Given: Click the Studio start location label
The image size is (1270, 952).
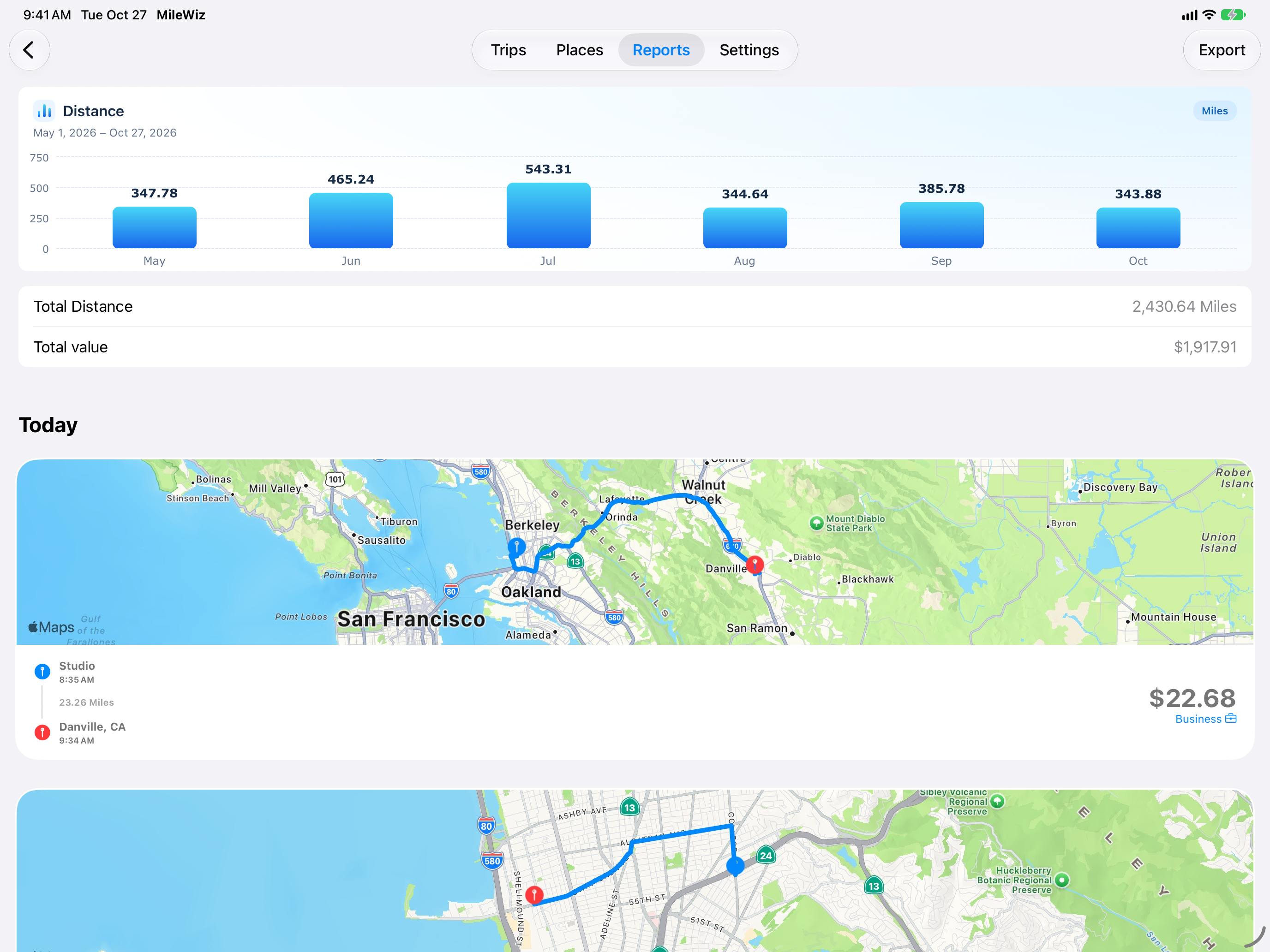Looking at the screenshot, I should tap(77, 665).
